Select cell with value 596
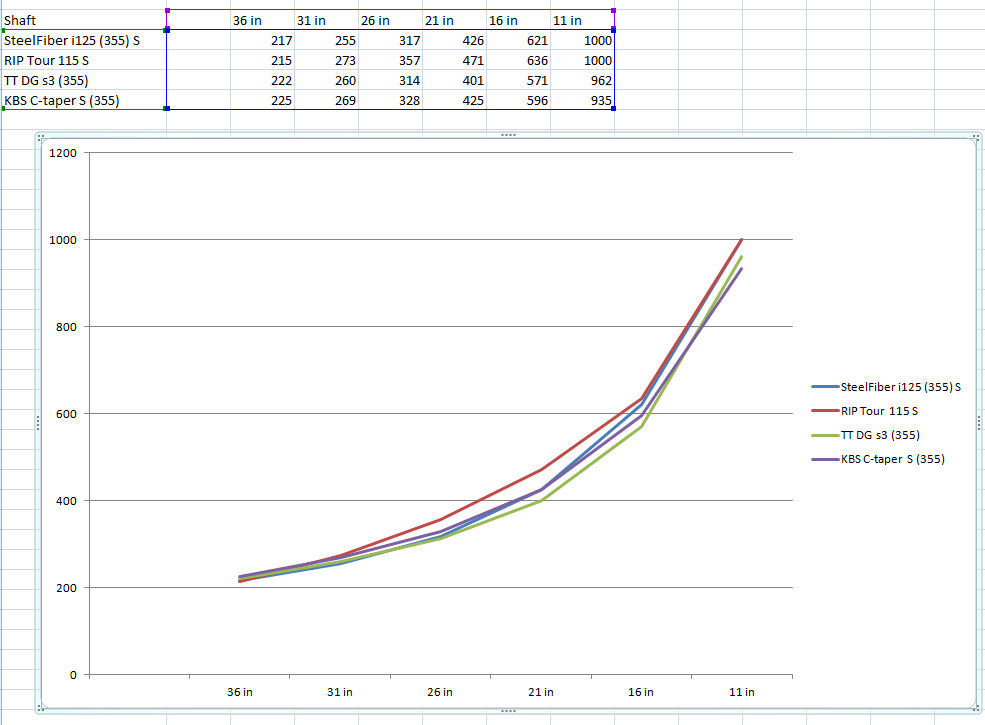985x725 pixels. coord(519,101)
